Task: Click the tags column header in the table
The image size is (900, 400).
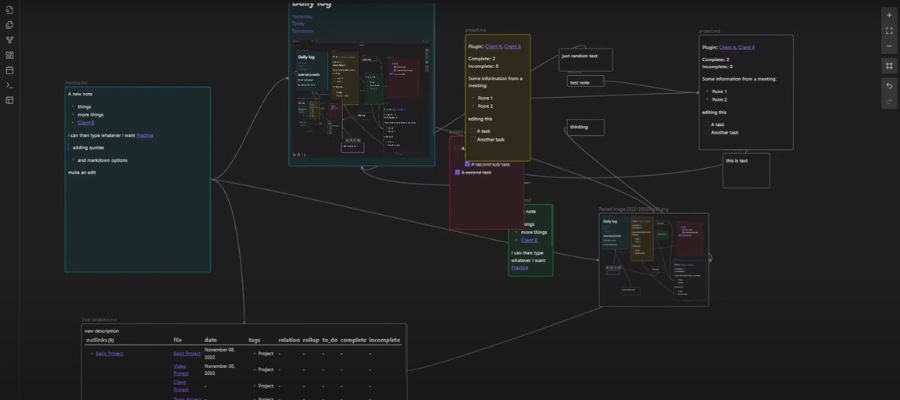Action: pyautogui.click(x=255, y=340)
